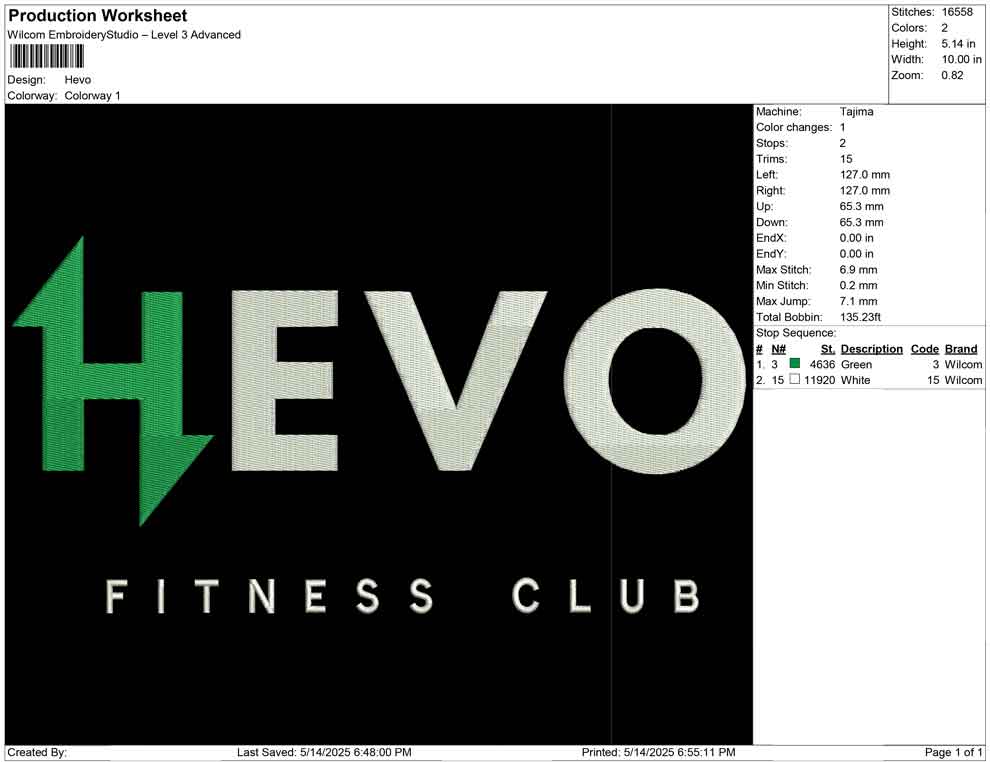990x762 pixels.
Task: Click the Width value '10.00 in'
Action: click(x=962, y=59)
